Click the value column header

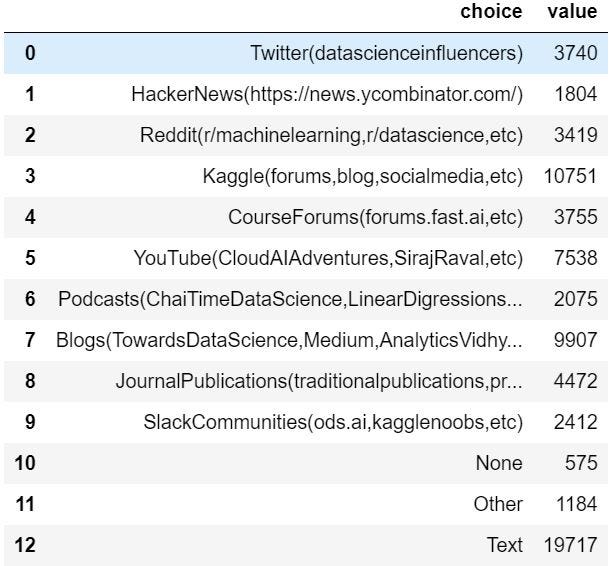pyautogui.click(x=572, y=11)
